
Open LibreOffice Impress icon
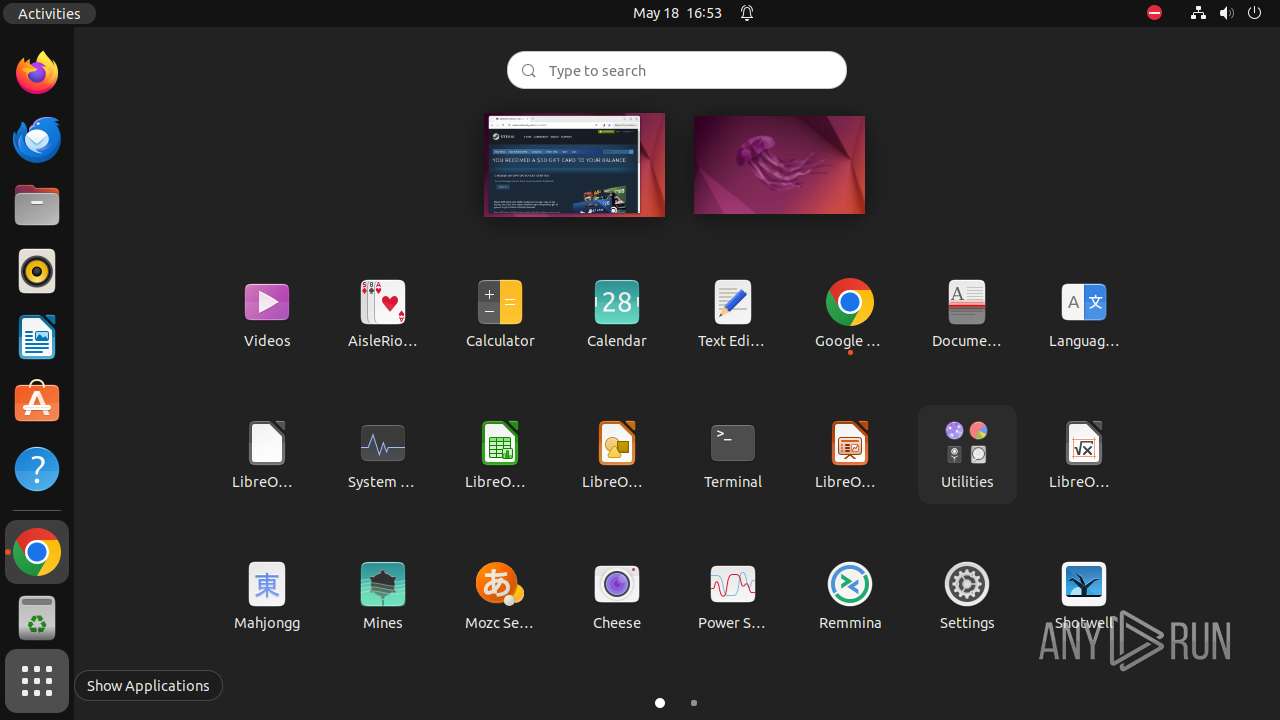click(x=850, y=443)
